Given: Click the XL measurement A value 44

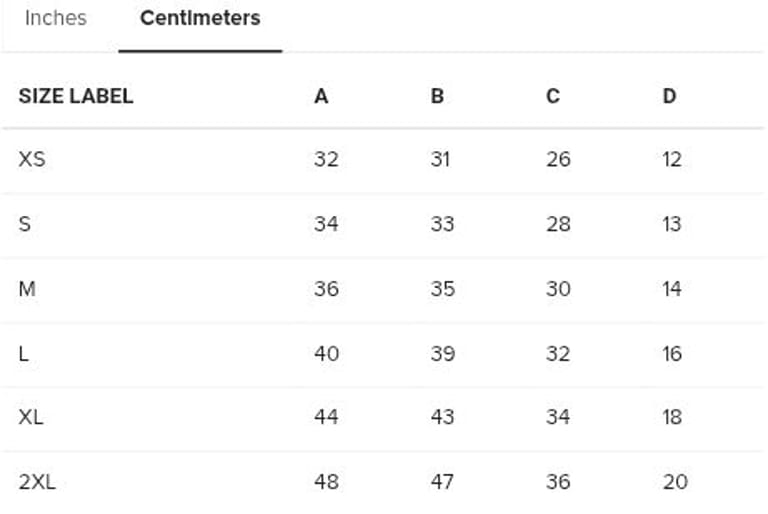Looking at the screenshot, I should [326, 417].
